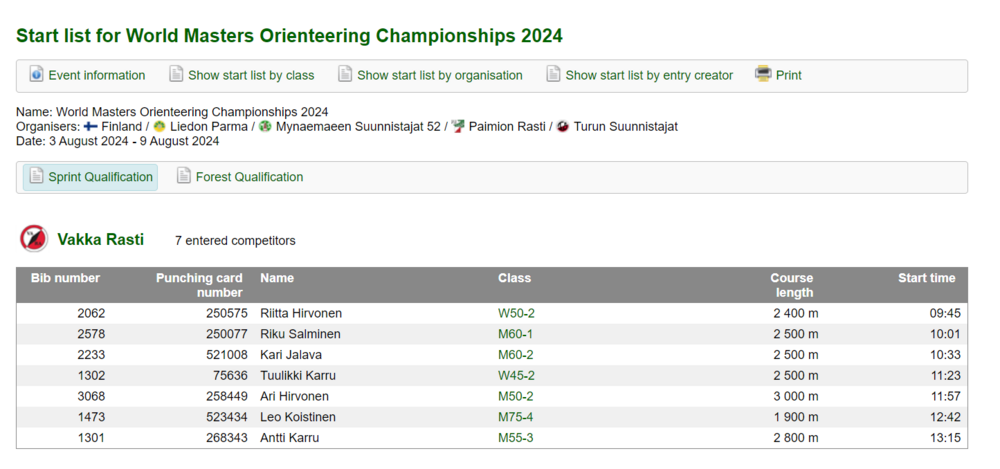The width and height of the screenshot is (1000, 469).
Task: Click the Event information icon
Action: 37,75
